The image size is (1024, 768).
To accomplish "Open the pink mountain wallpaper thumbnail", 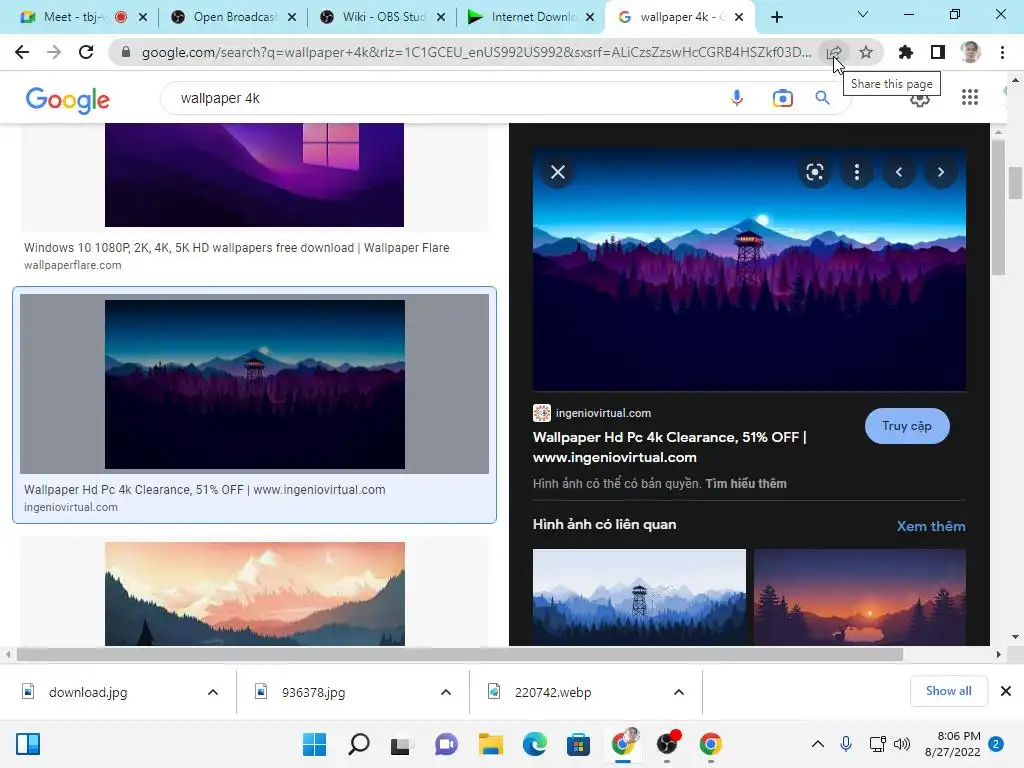I will coord(255,594).
